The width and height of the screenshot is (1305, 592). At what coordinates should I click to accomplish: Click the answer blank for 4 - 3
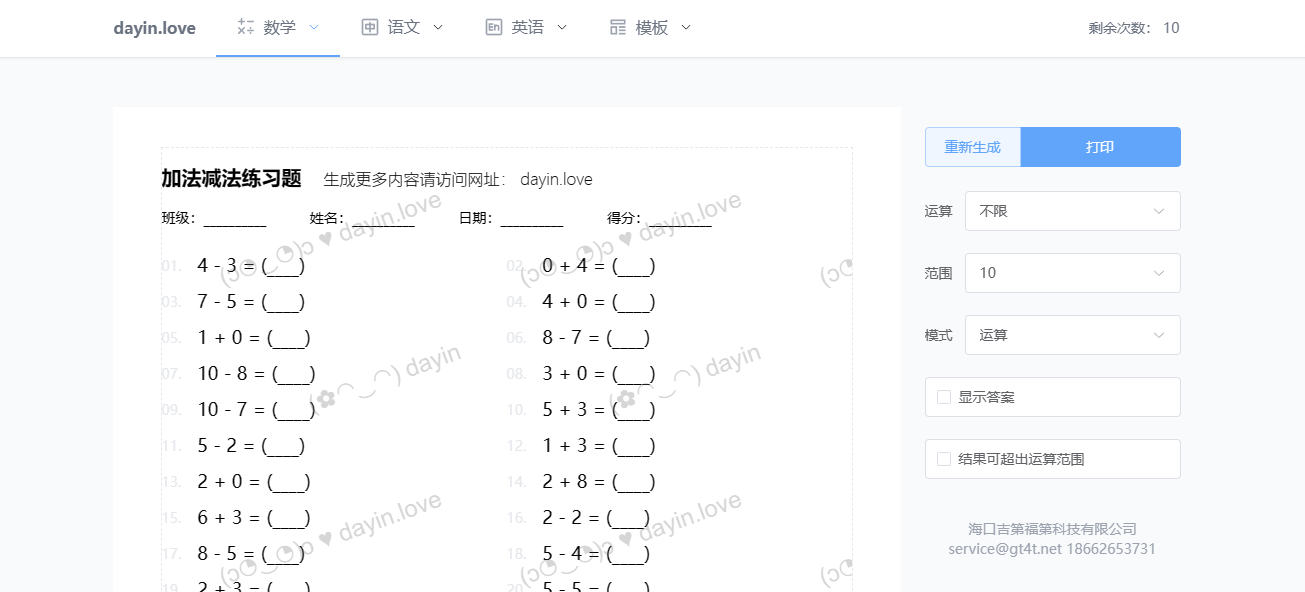click(283, 266)
